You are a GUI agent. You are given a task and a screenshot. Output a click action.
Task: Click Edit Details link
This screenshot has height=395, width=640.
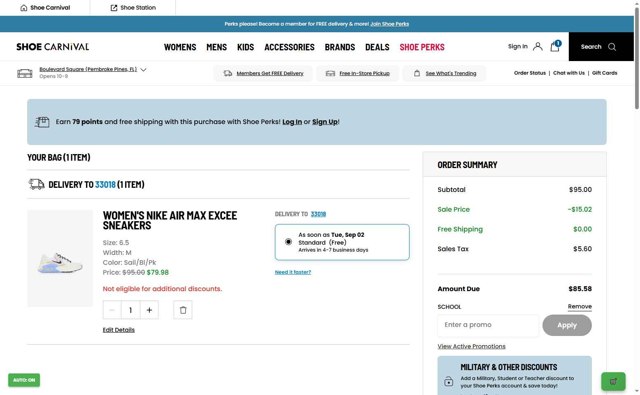click(x=118, y=330)
